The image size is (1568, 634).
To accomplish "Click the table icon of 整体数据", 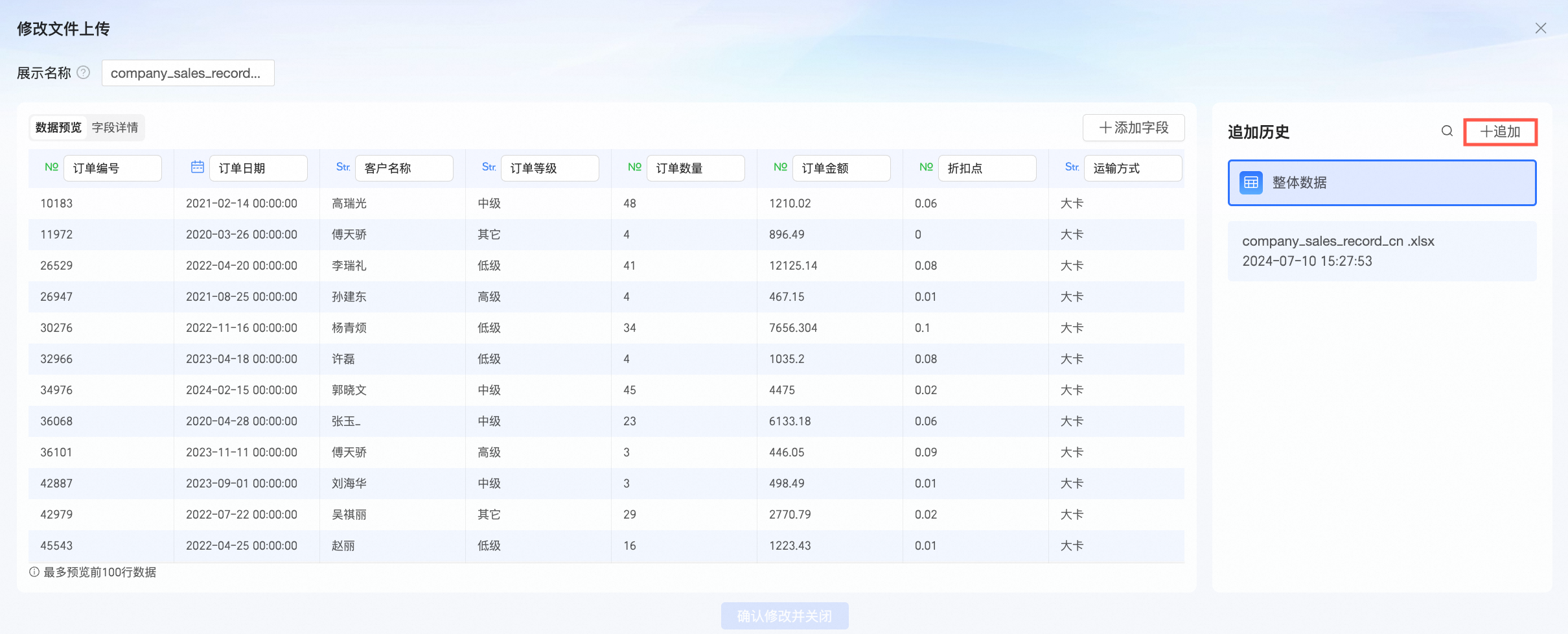I will [x=1251, y=183].
